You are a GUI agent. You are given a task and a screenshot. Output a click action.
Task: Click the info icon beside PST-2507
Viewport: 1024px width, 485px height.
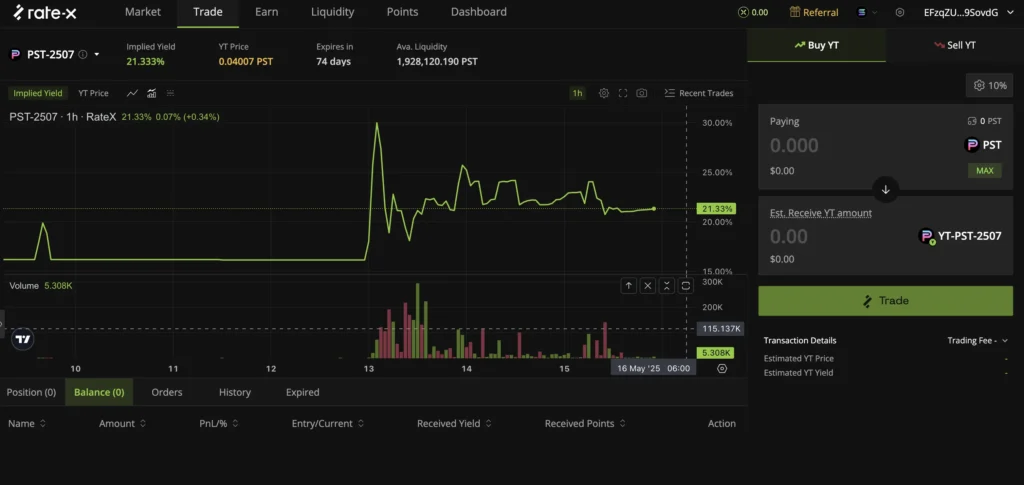point(83,54)
